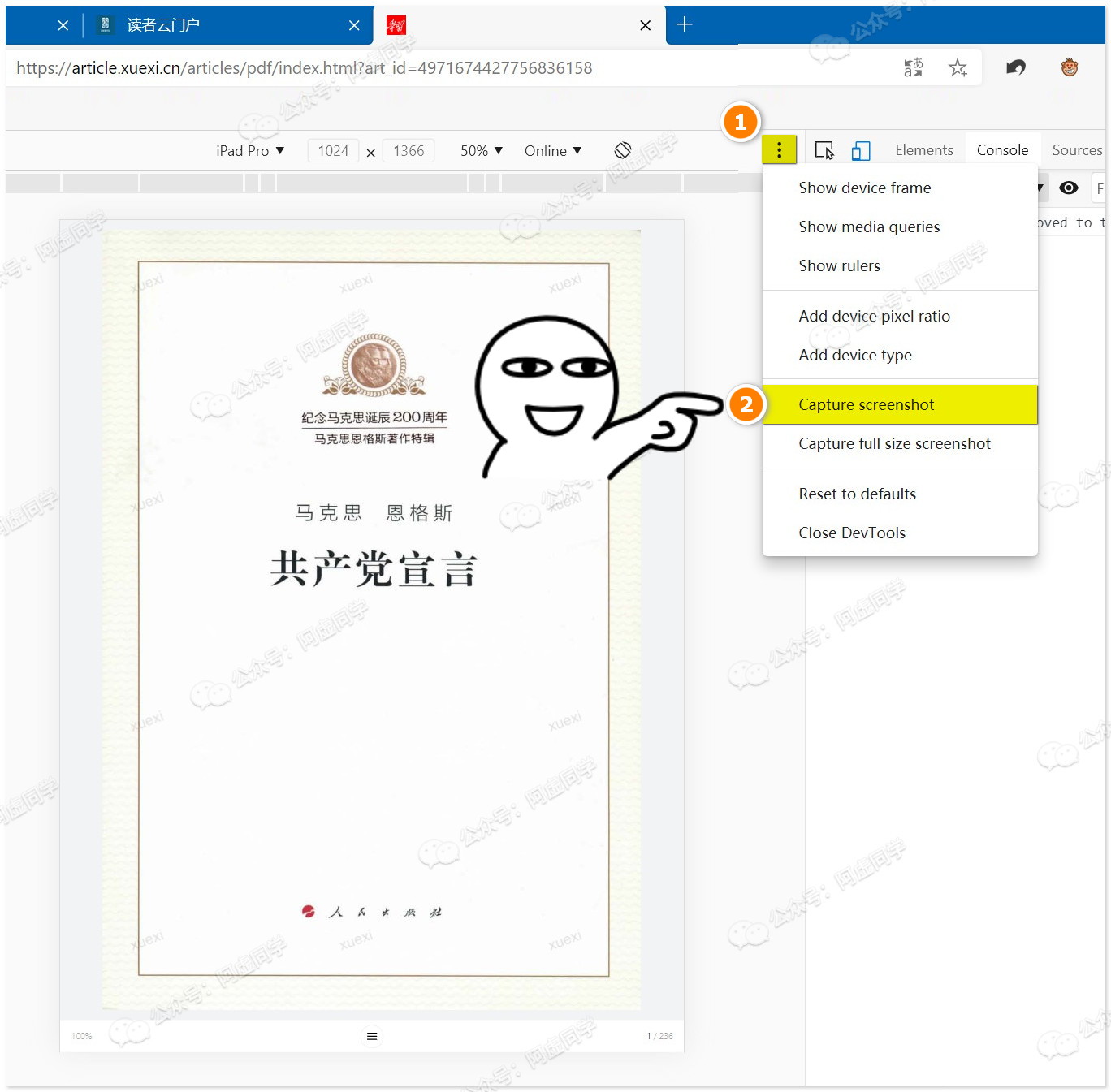Switch to the Elements tab
The image size is (1111, 1092).
click(924, 150)
